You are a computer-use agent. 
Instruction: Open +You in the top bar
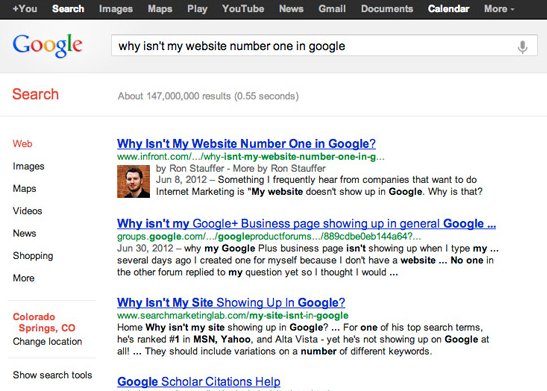click(x=25, y=9)
